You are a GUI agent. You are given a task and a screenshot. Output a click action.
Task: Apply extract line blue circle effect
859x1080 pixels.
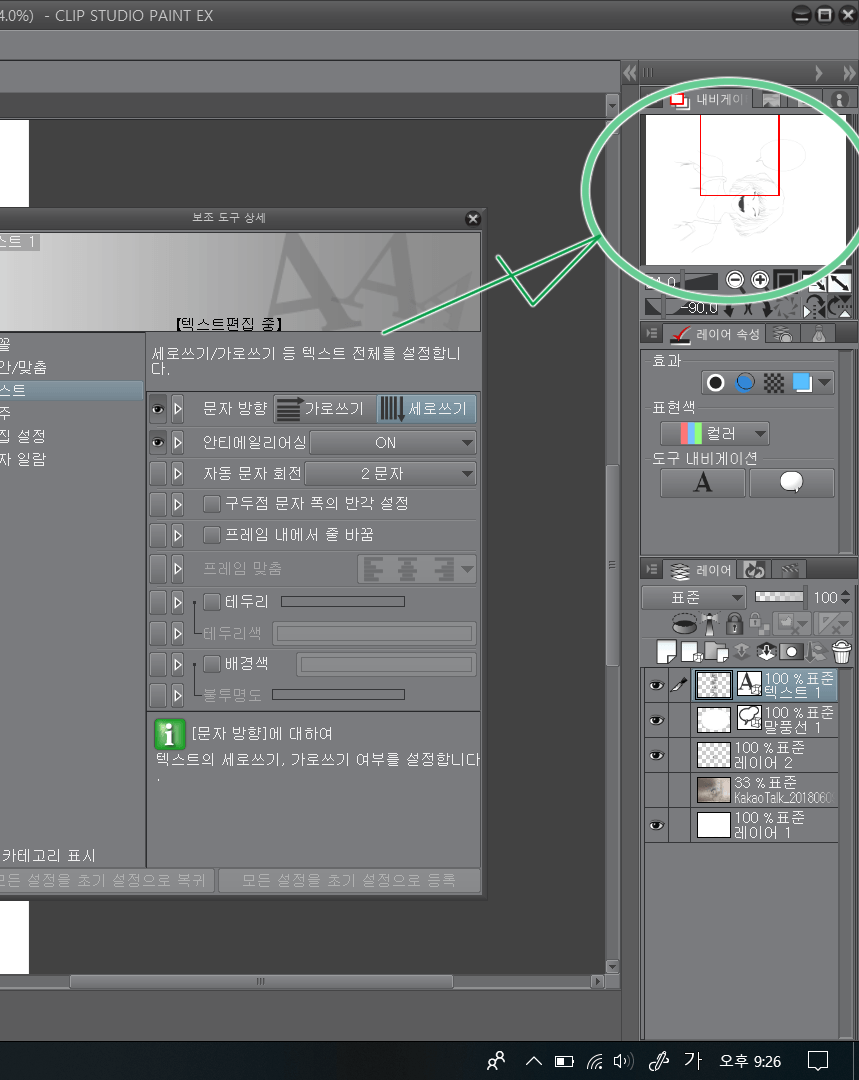pyautogui.click(x=745, y=383)
